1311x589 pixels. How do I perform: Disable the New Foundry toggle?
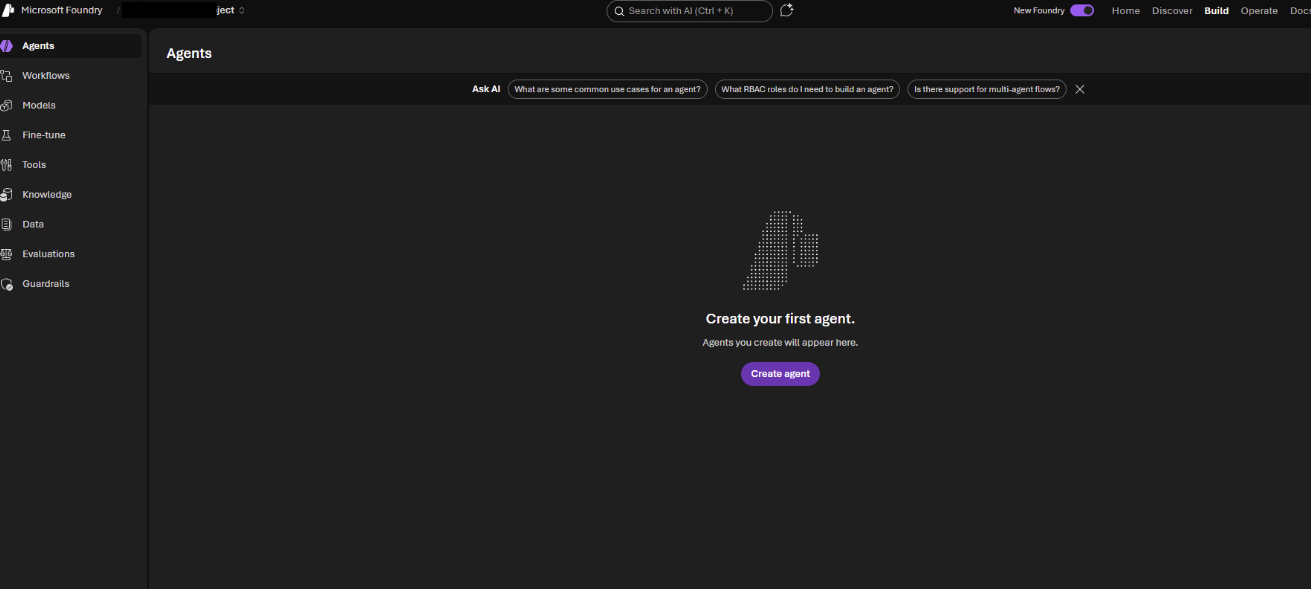(1081, 10)
